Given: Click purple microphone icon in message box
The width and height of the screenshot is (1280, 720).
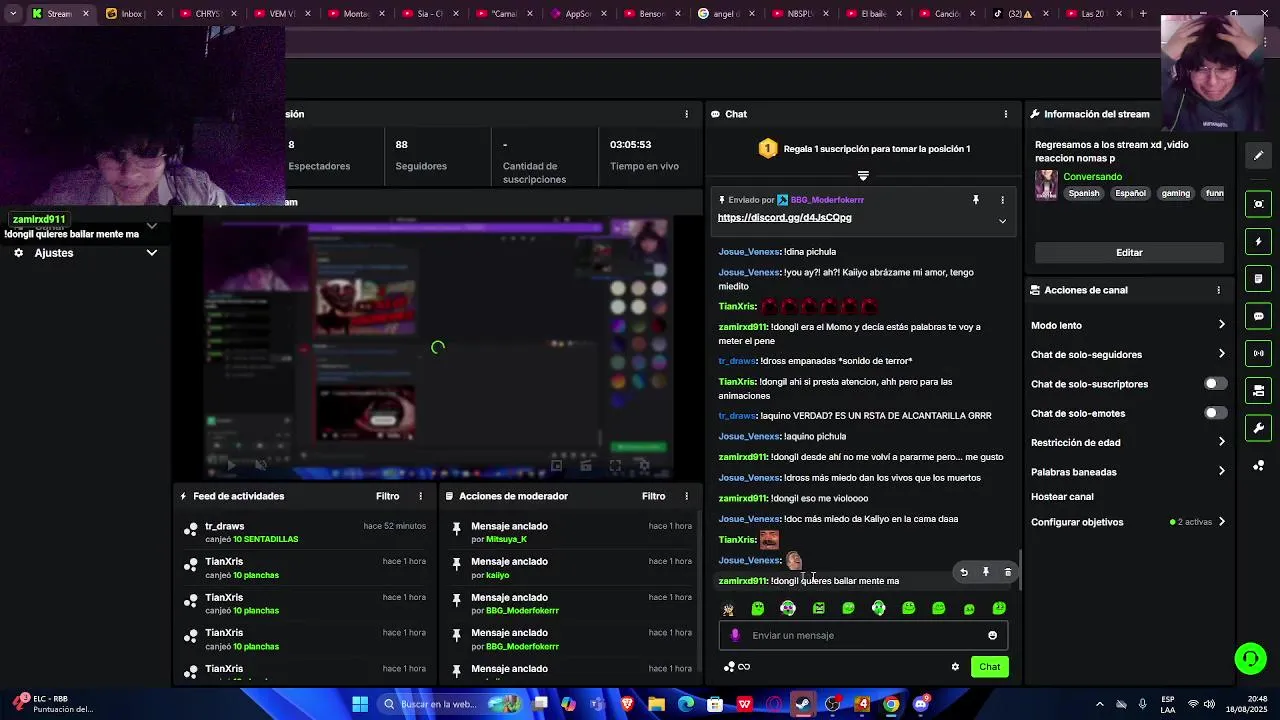Looking at the screenshot, I should pyautogui.click(x=735, y=635).
